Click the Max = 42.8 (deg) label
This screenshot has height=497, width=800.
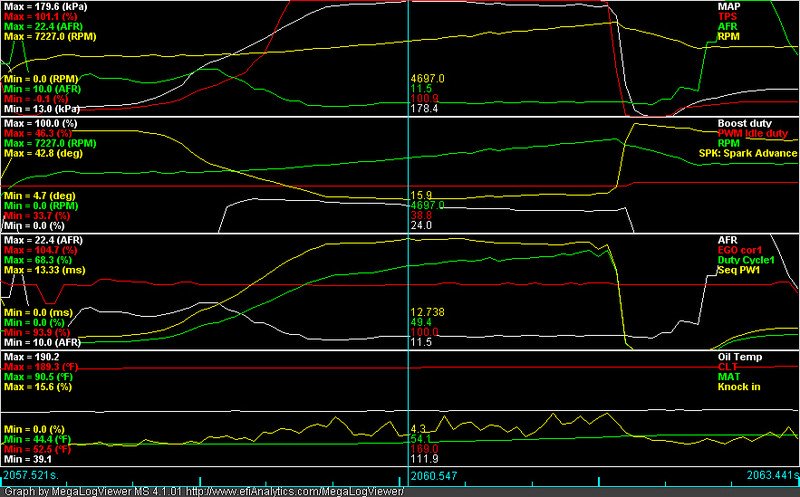tap(43, 154)
